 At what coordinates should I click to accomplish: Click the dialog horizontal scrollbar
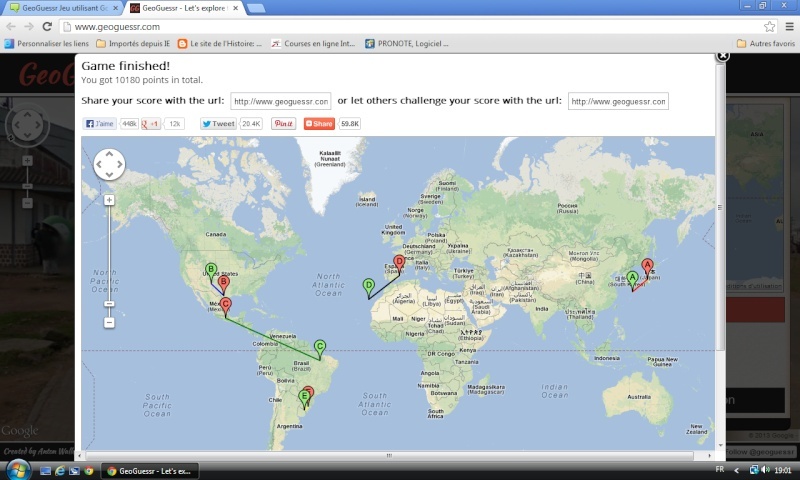[x=389, y=456]
